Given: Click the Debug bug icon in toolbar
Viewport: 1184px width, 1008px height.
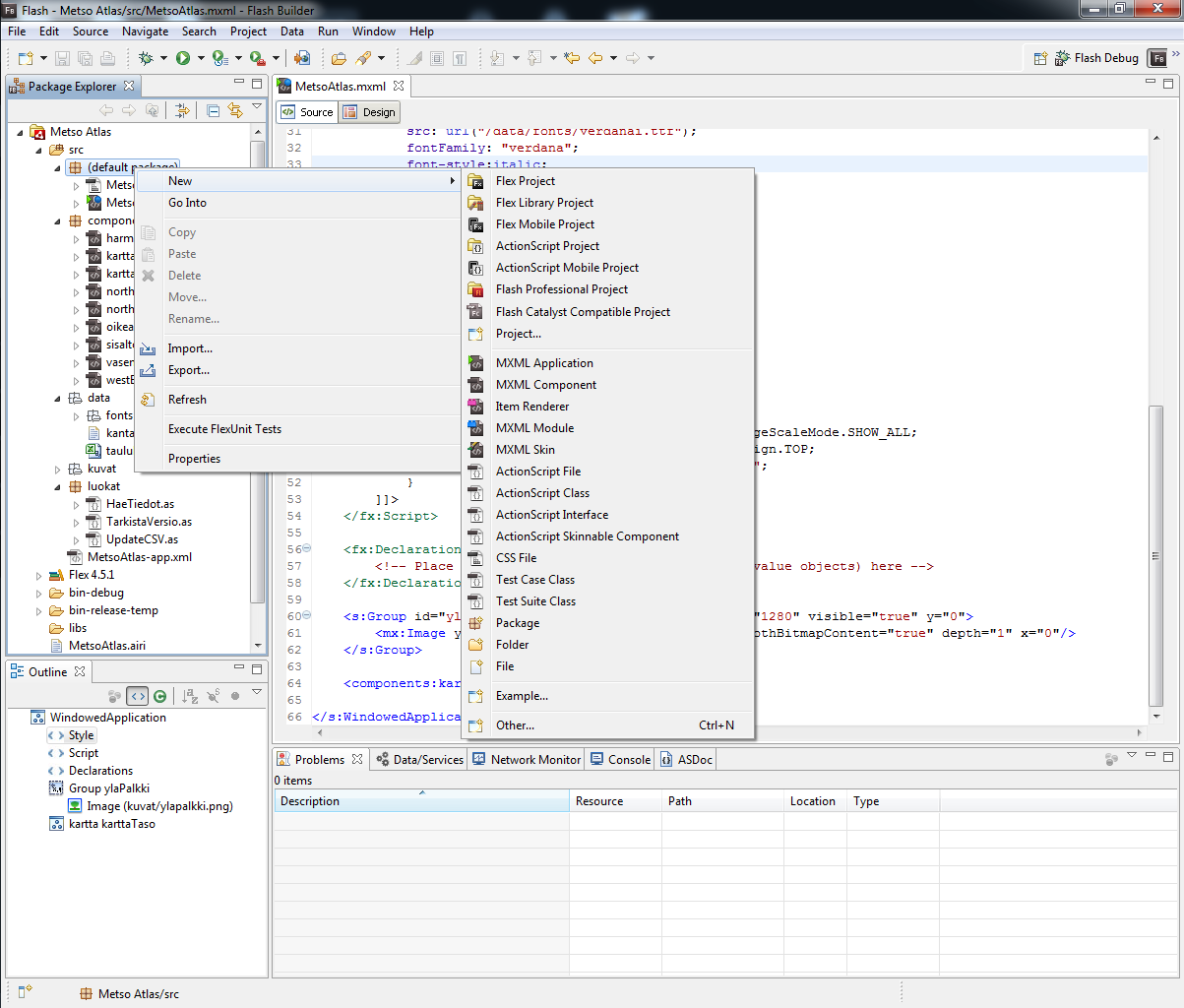Looking at the screenshot, I should pos(146,58).
